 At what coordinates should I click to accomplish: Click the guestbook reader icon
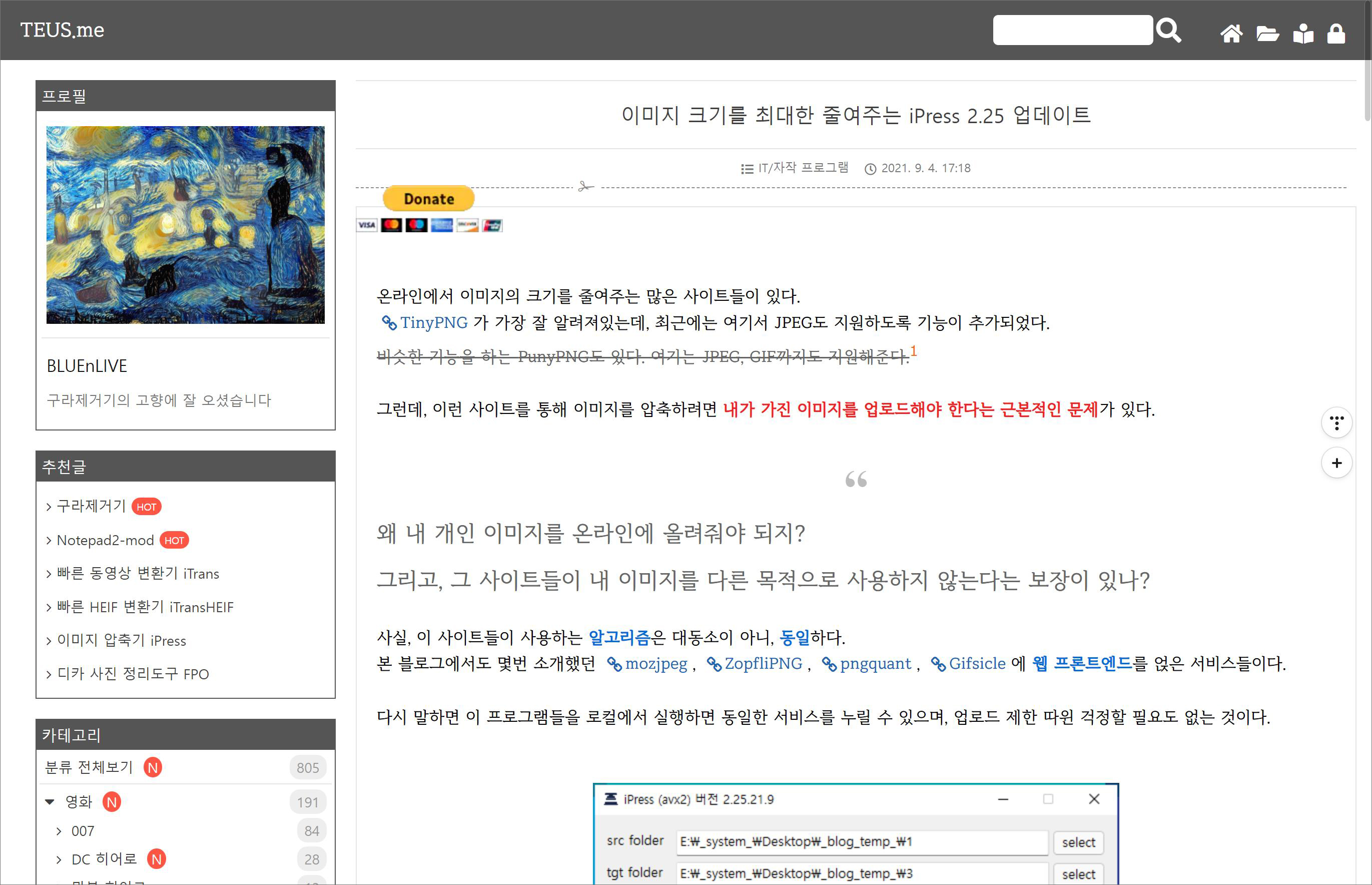(x=1303, y=34)
